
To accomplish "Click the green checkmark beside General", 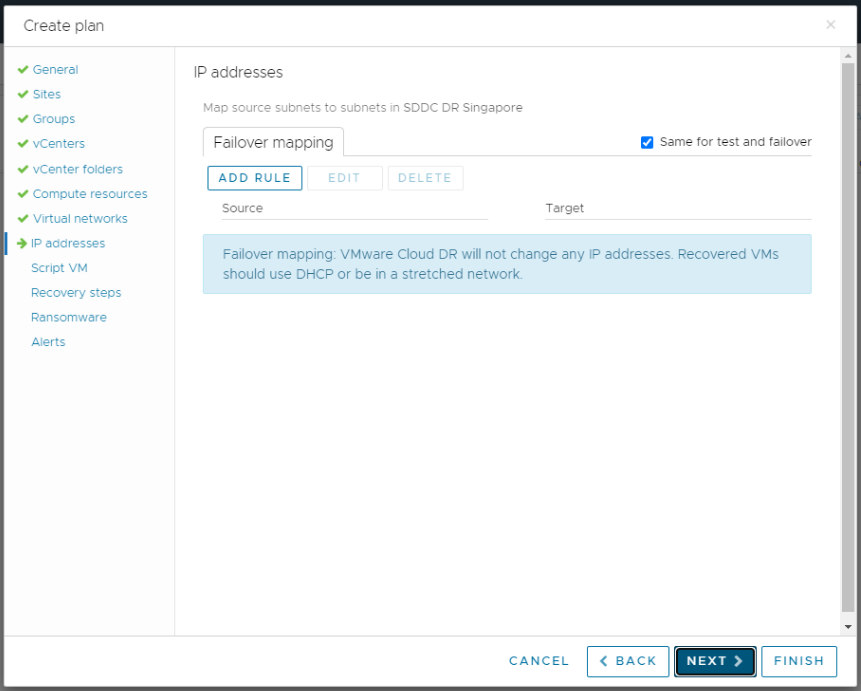I will pyautogui.click(x=23, y=70).
